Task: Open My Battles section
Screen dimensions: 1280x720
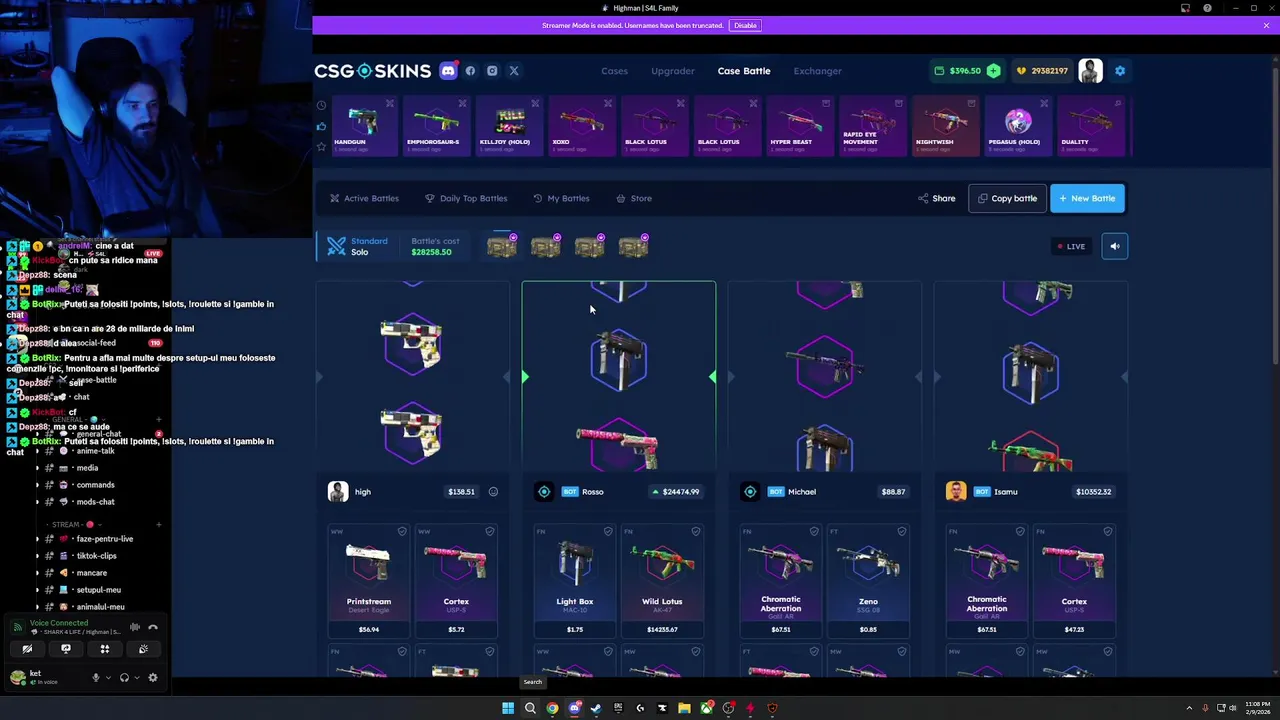Action: (561, 198)
